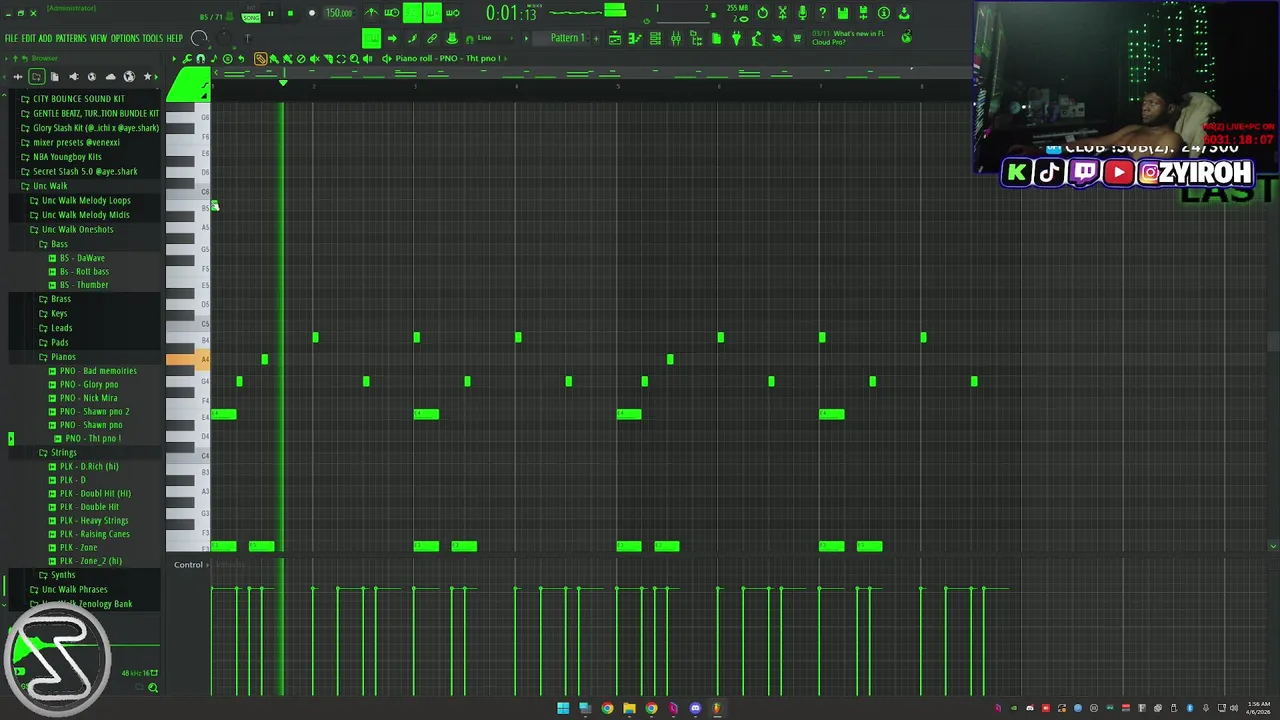Open the Channel rack icon
The width and height of the screenshot is (1280, 720).
655,38
